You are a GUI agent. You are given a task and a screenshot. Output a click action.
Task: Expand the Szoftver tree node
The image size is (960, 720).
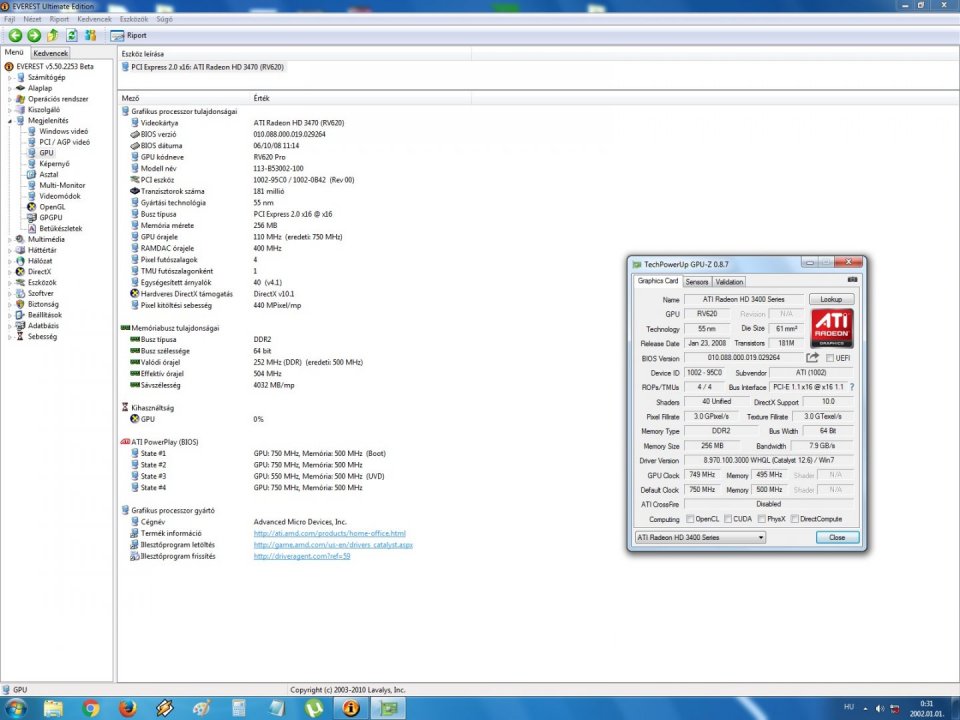pyautogui.click(x=10, y=293)
